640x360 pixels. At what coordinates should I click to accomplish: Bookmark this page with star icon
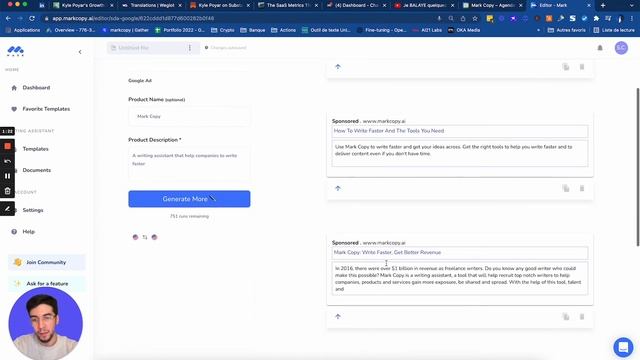coord(475,18)
